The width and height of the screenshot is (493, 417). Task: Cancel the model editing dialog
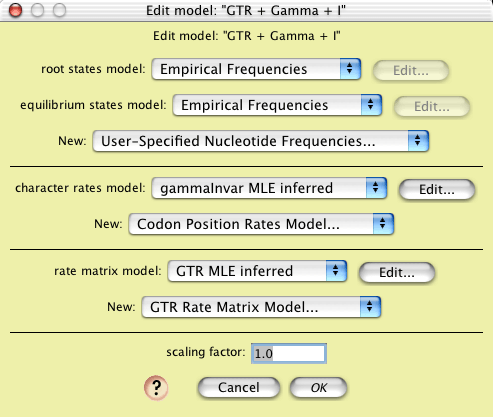click(239, 388)
